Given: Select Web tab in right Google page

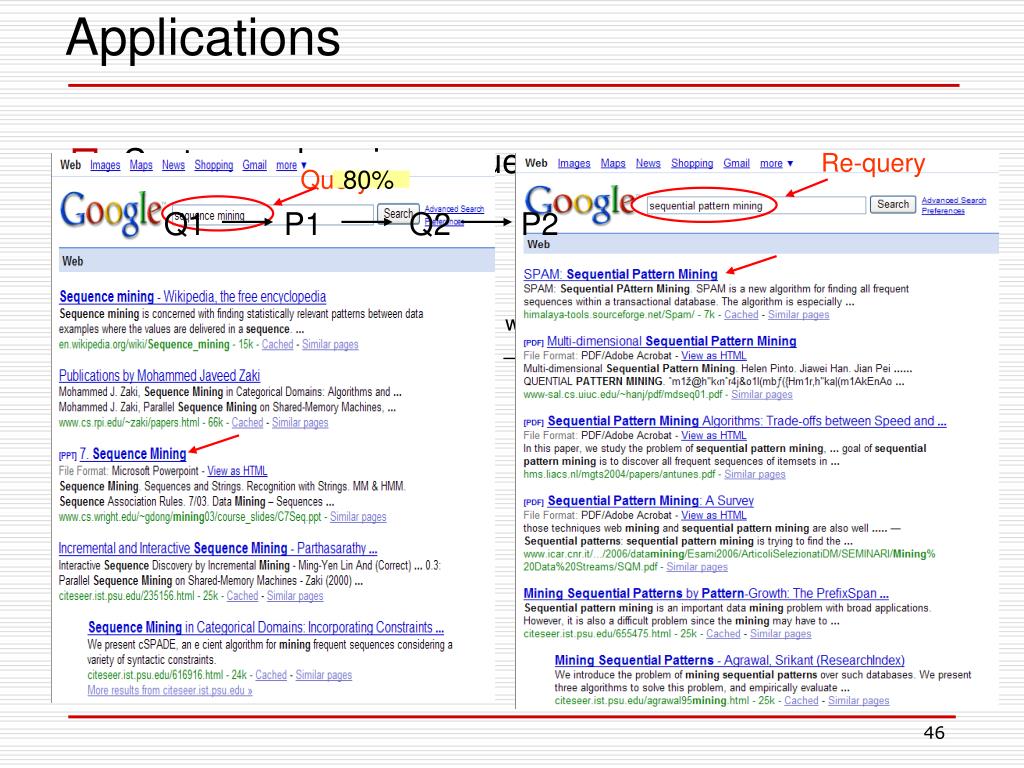Looking at the screenshot, I should pyautogui.click(x=536, y=163).
